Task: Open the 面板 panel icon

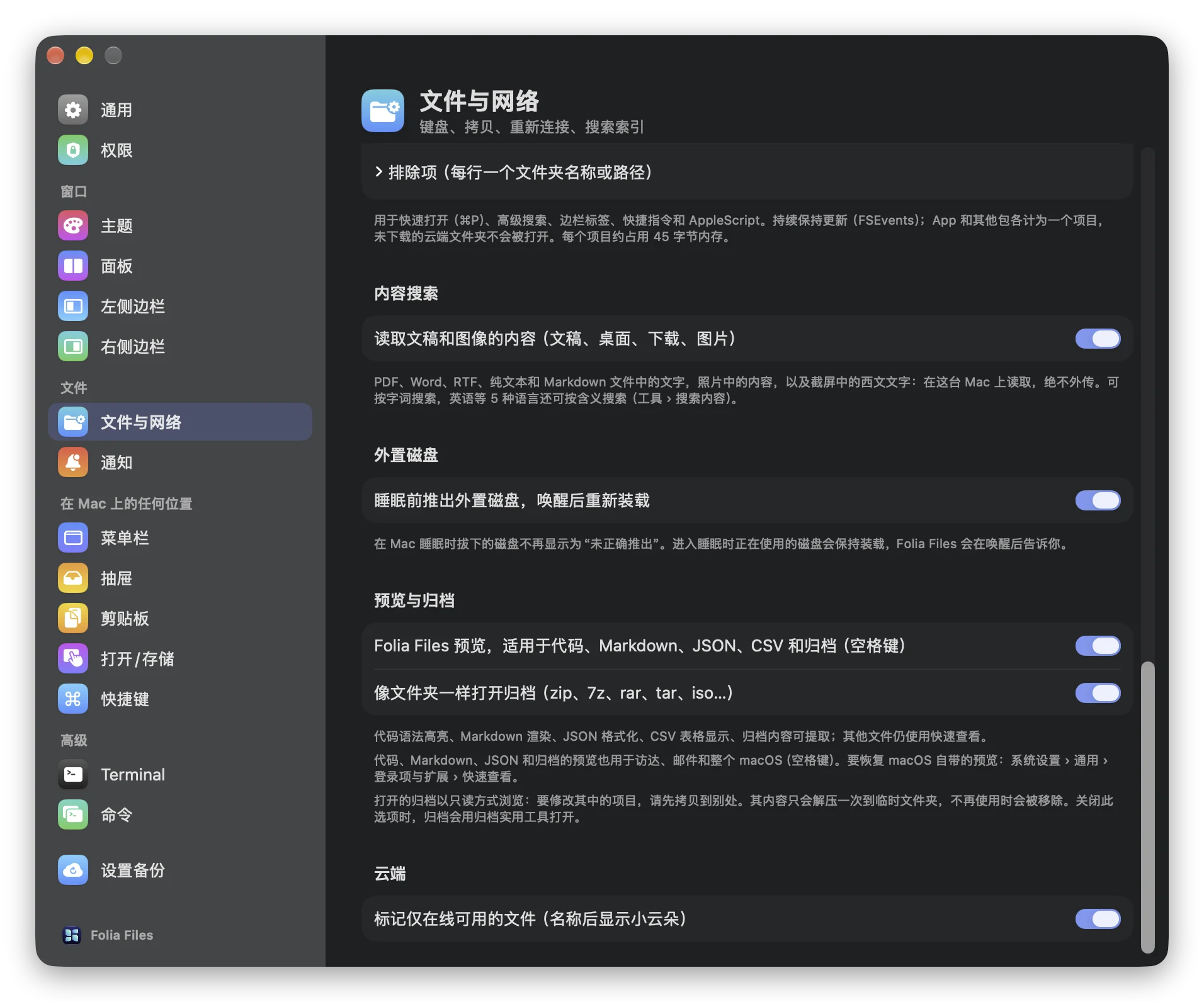Action: click(x=73, y=266)
